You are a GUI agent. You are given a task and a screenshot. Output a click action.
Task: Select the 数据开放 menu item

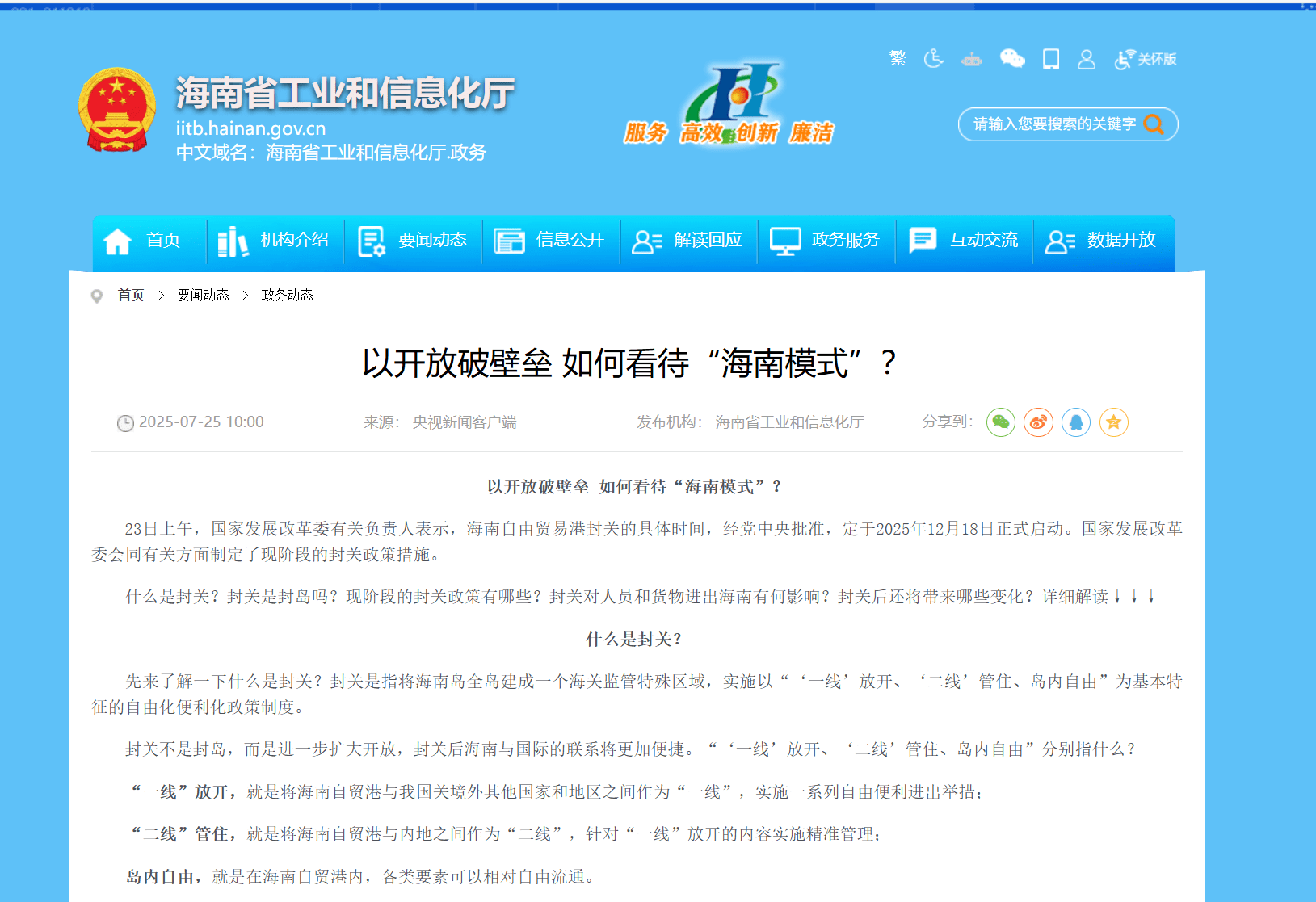click(x=1103, y=240)
